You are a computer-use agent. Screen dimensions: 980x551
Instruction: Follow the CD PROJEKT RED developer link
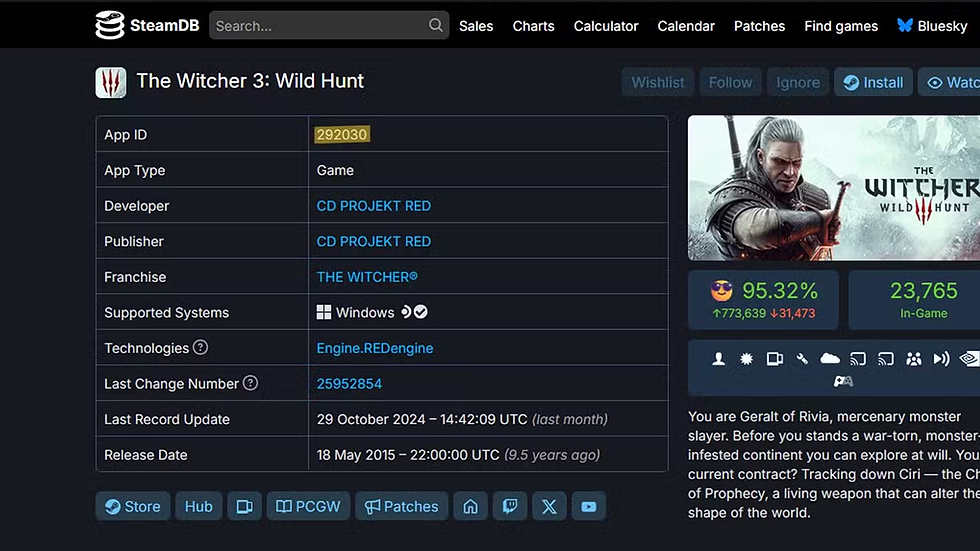374,206
